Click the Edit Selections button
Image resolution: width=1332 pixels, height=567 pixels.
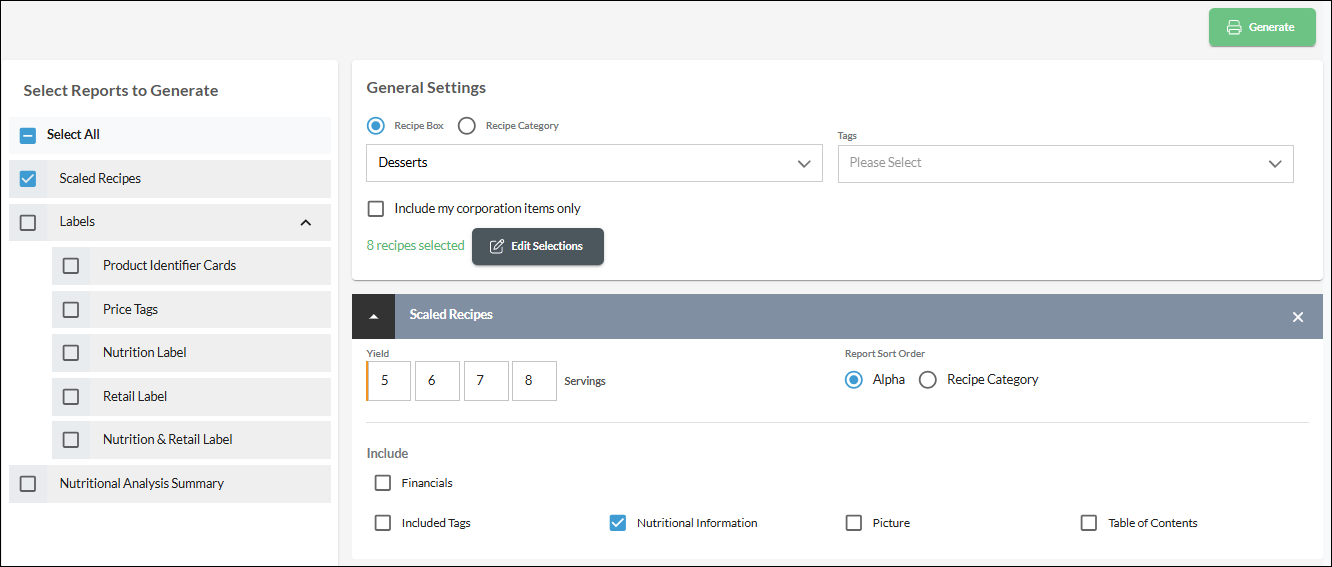(538, 246)
